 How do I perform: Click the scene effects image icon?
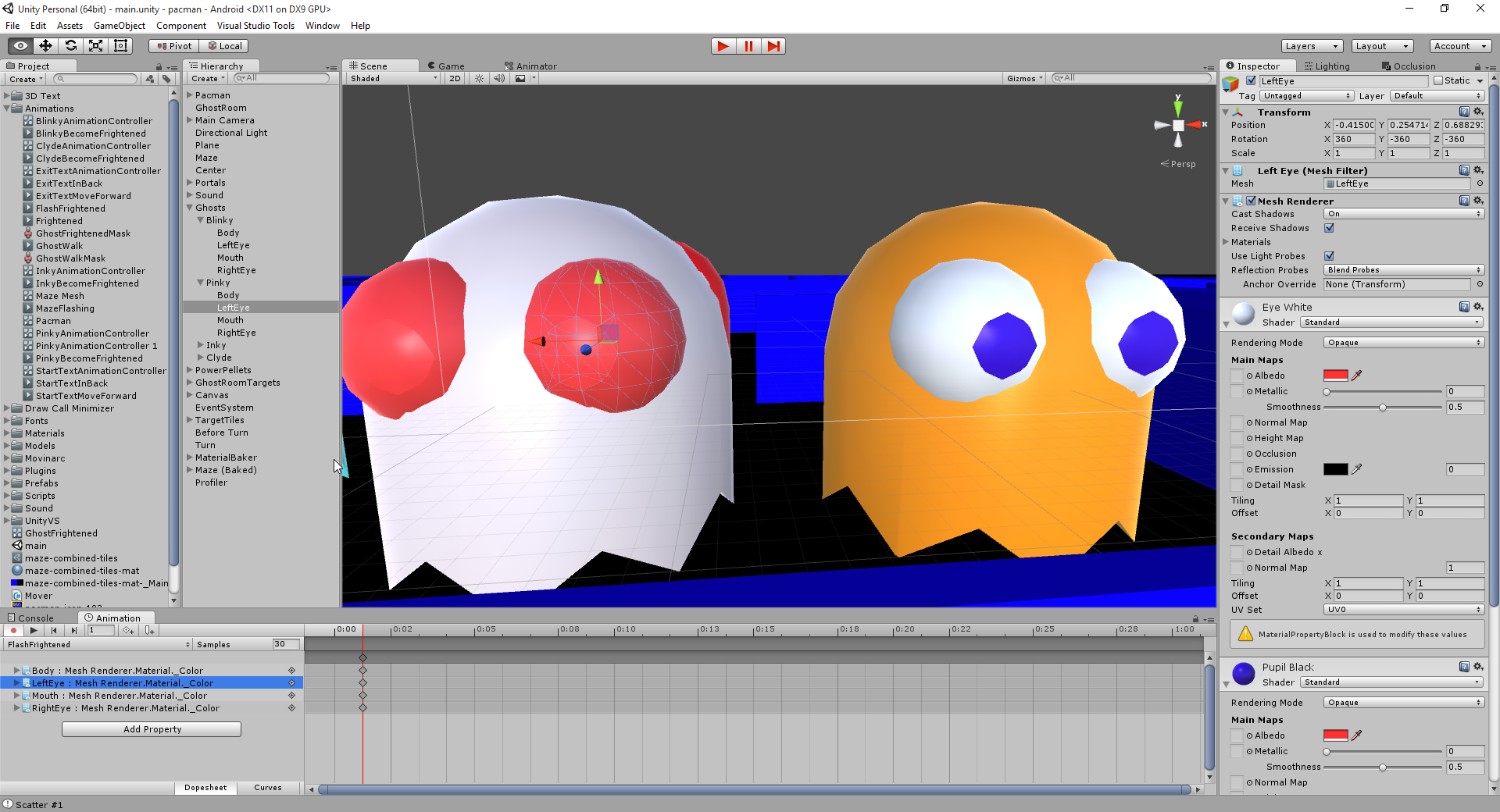[520, 79]
